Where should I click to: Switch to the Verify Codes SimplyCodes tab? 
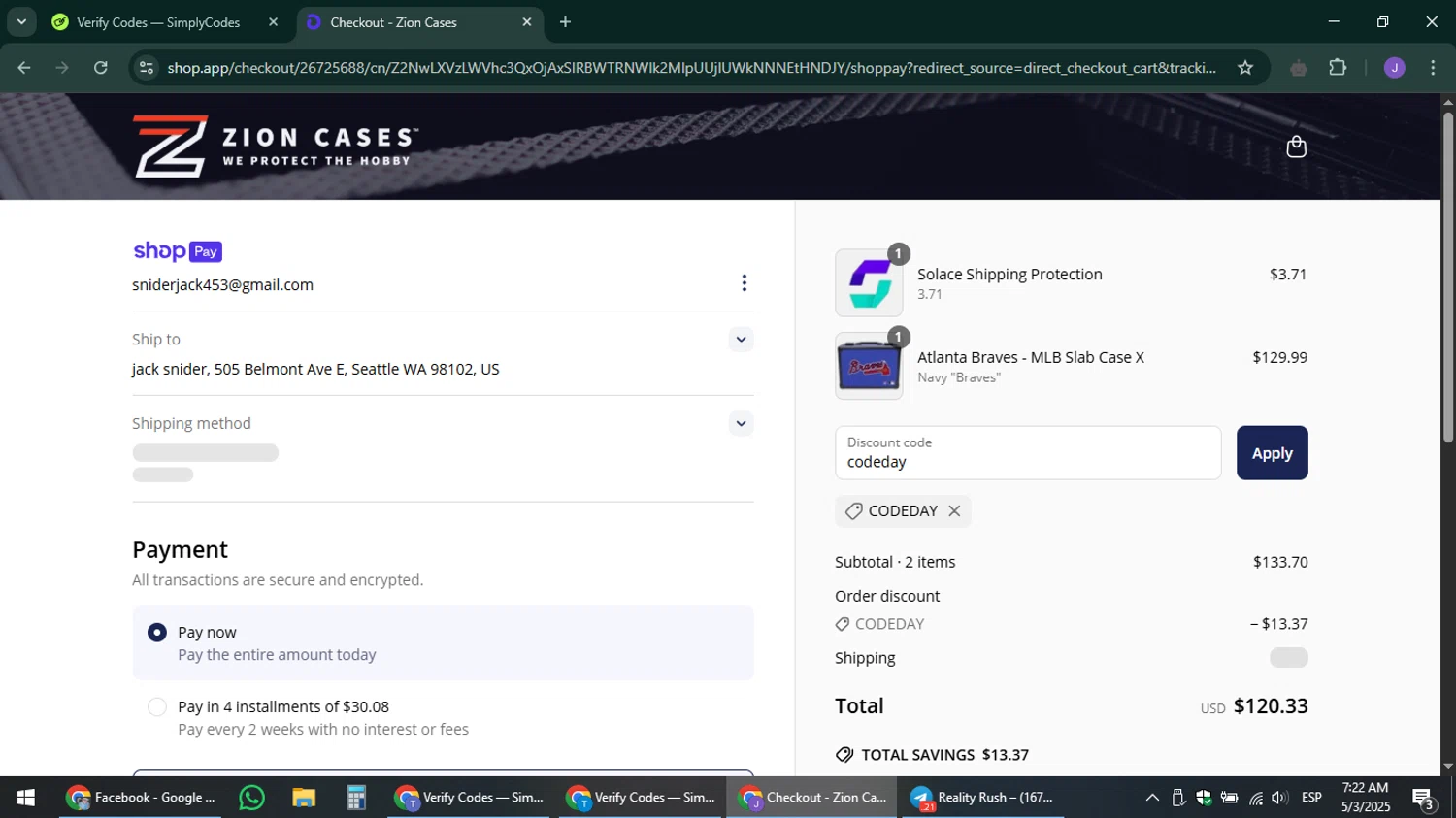[x=158, y=22]
